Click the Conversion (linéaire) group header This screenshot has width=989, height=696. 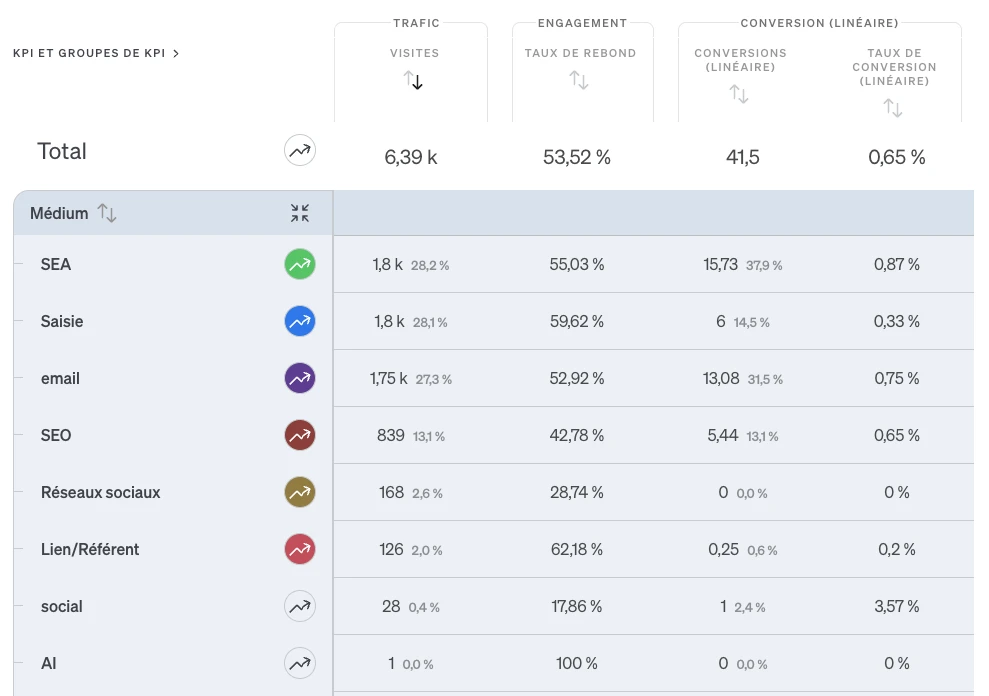click(x=819, y=23)
